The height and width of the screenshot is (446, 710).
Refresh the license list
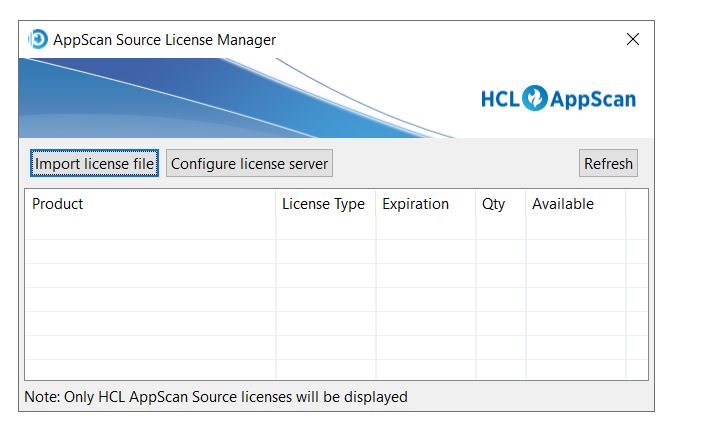pyautogui.click(x=608, y=163)
